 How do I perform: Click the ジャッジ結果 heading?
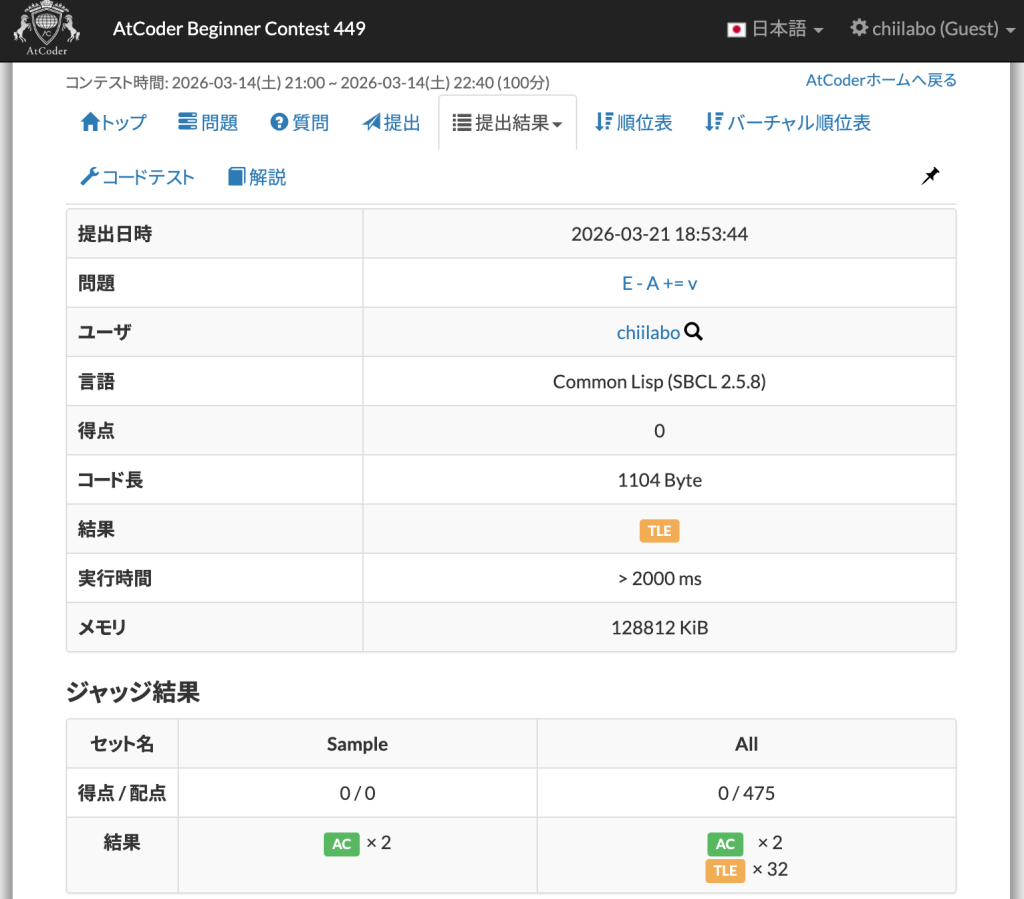133,692
